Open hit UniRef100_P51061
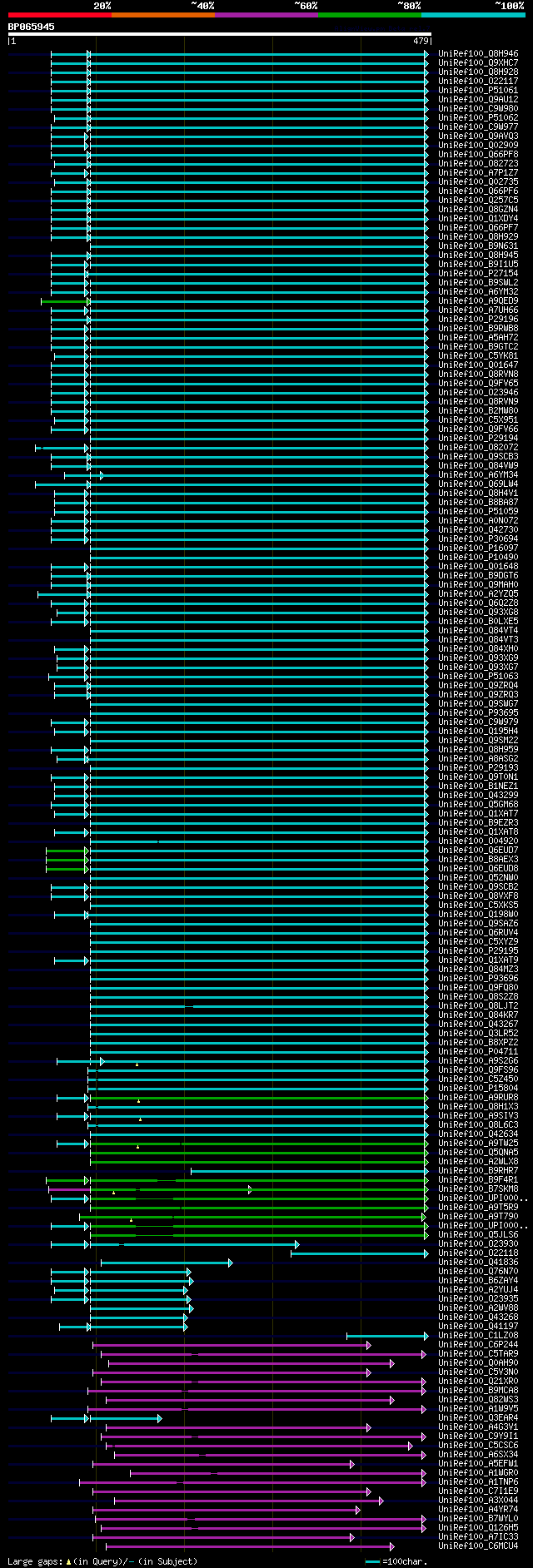 478,91
